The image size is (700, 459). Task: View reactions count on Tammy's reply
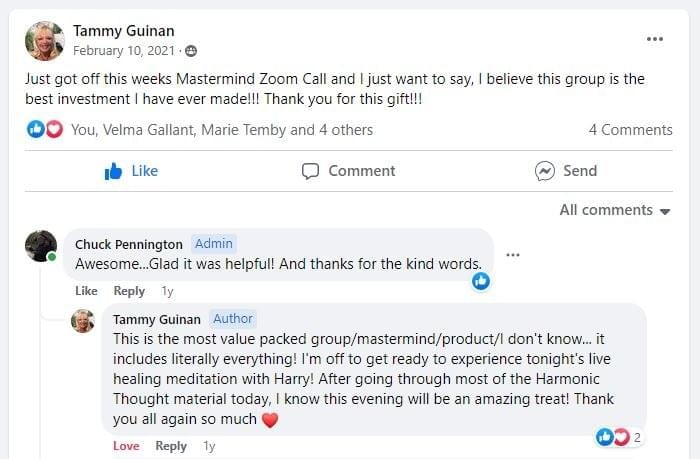click(x=619, y=437)
